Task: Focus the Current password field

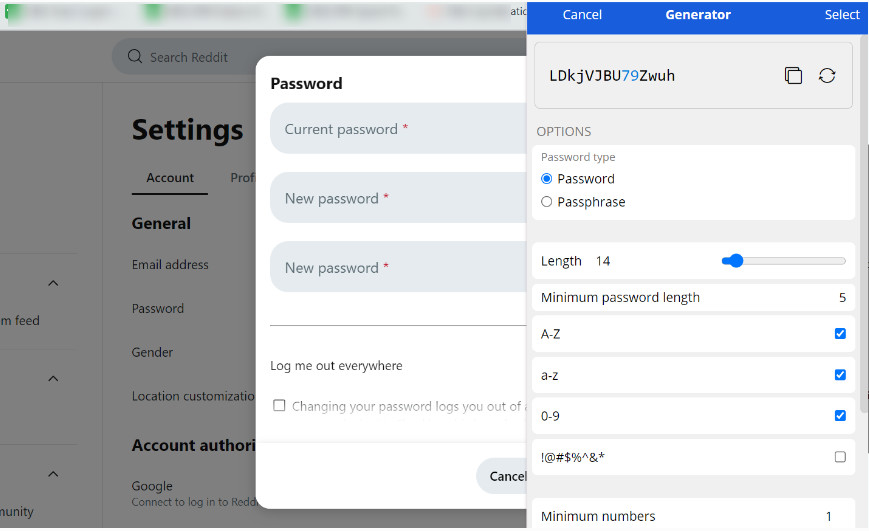Action: pyautogui.click(x=400, y=129)
